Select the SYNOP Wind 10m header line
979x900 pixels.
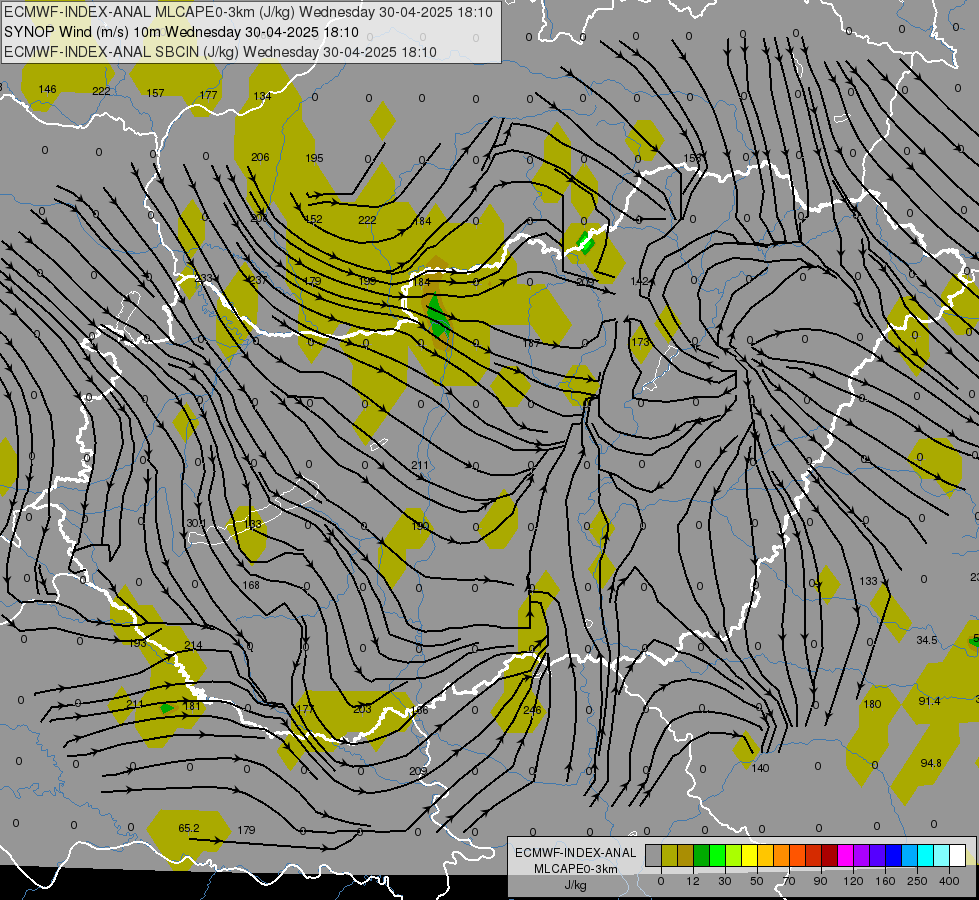click(181, 32)
